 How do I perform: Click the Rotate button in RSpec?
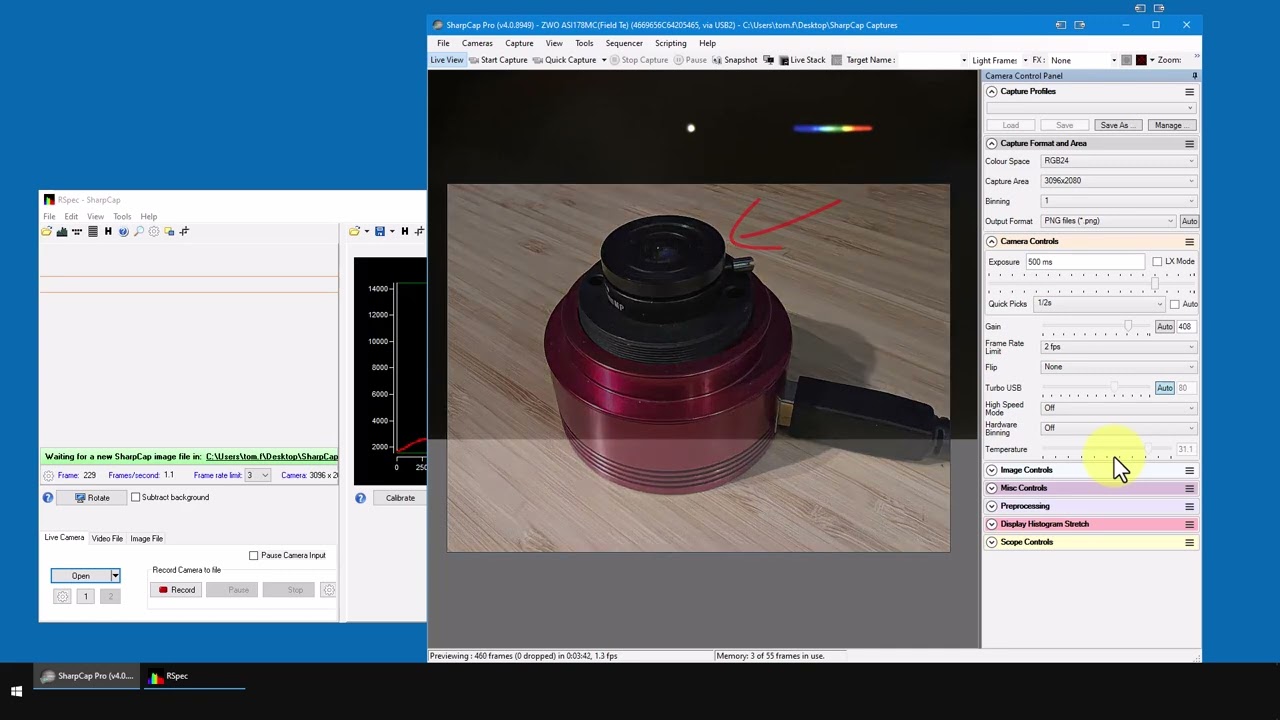click(x=92, y=497)
